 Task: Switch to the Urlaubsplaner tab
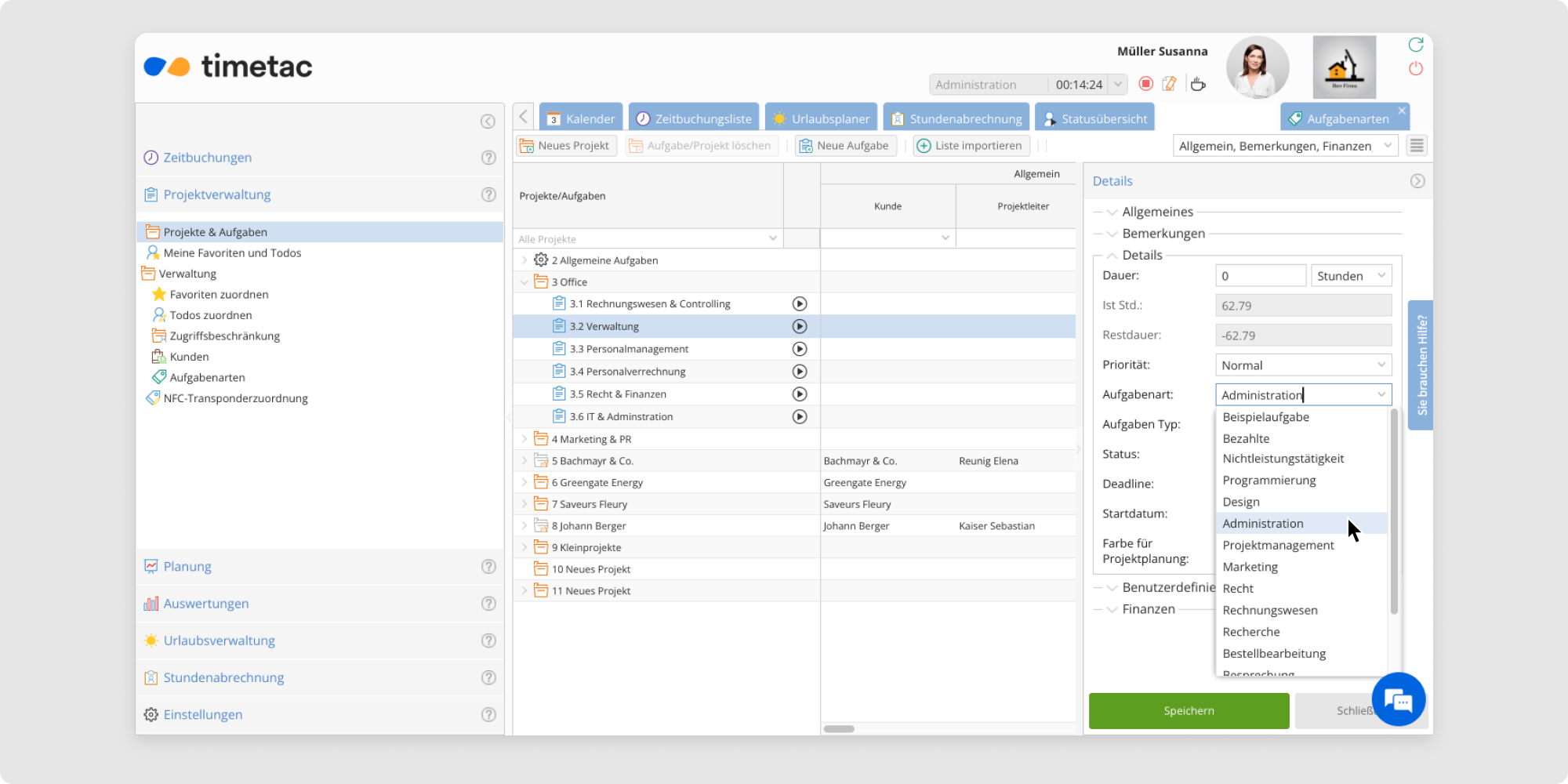[821, 118]
